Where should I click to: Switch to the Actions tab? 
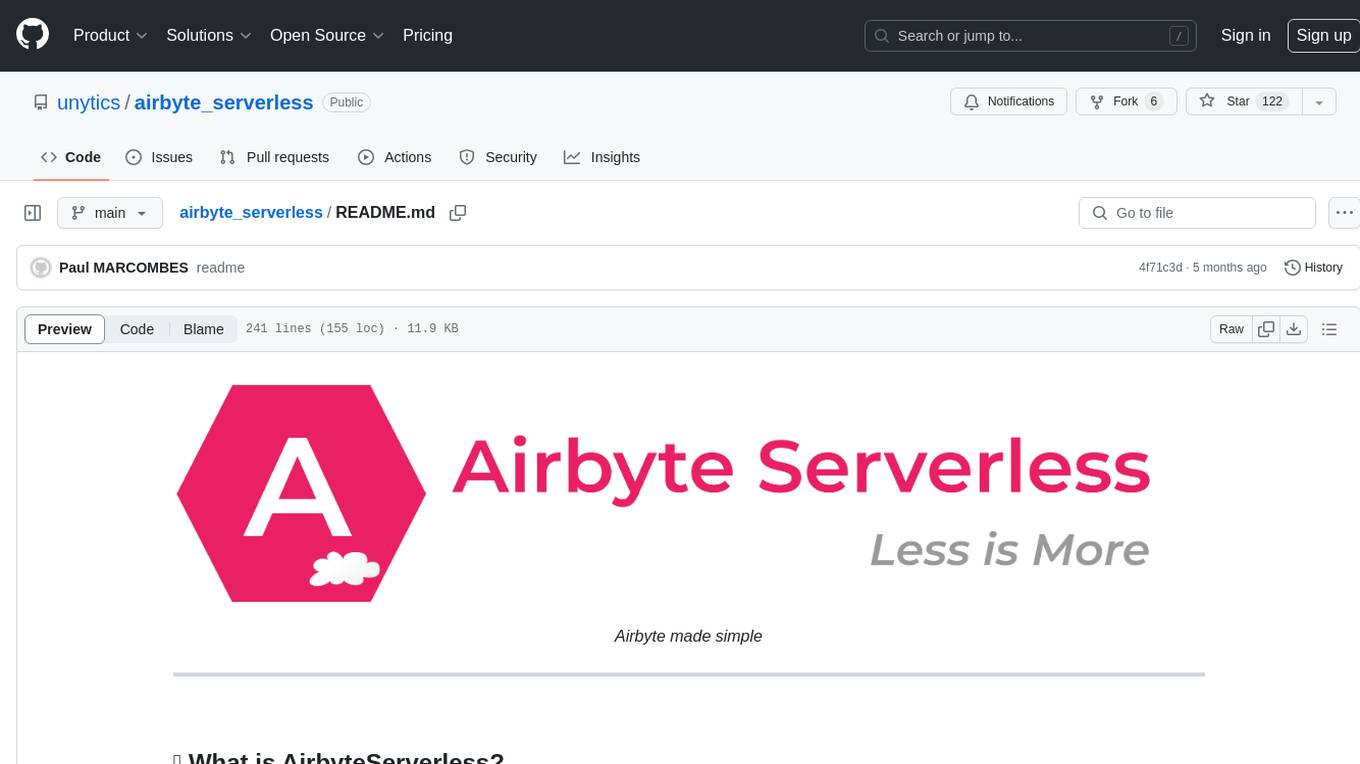click(x=394, y=157)
